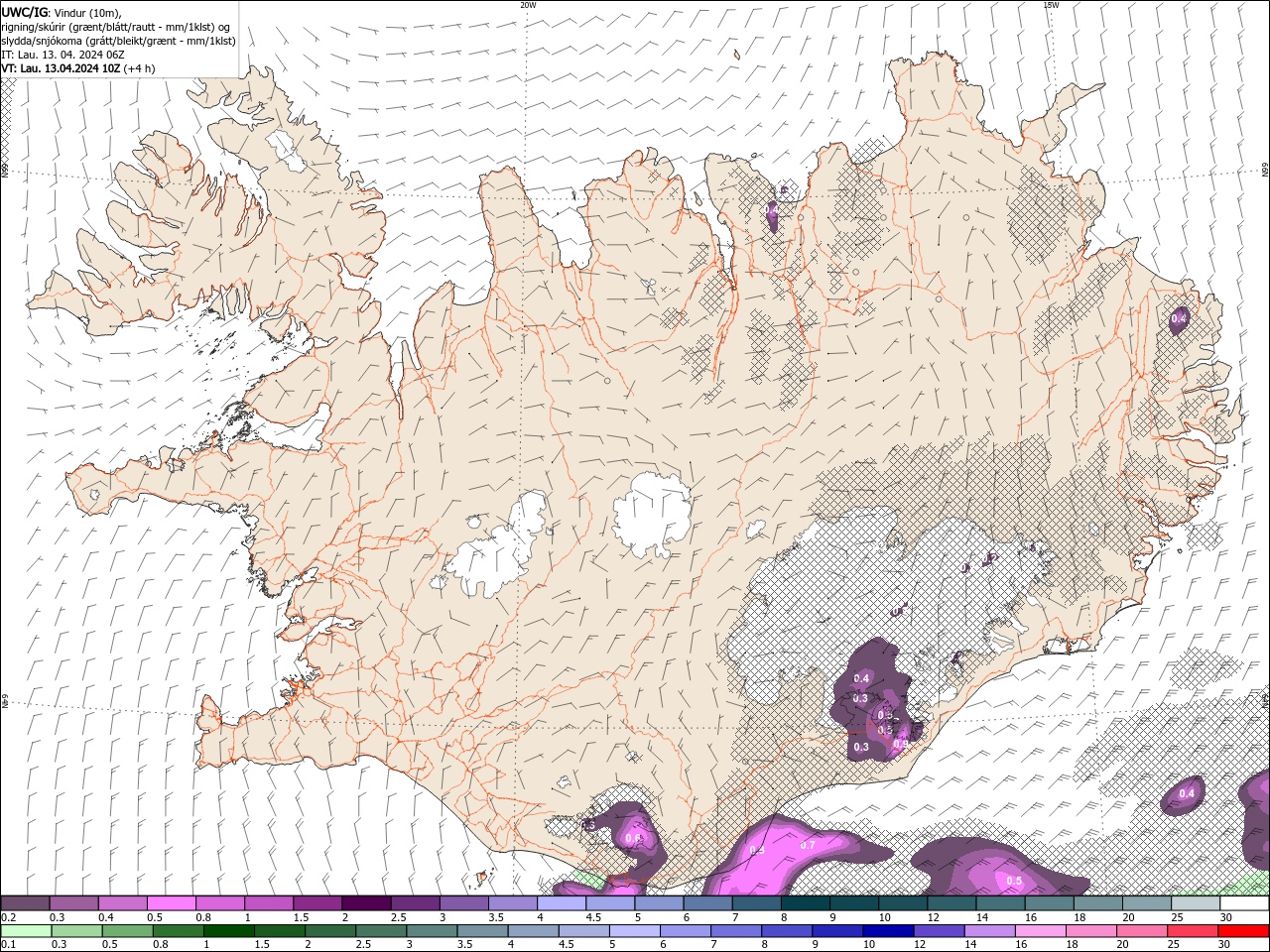The height and width of the screenshot is (952, 1270).
Task: Click the bright pink 0.5 snow-scale swatch
Action: [x=171, y=903]
